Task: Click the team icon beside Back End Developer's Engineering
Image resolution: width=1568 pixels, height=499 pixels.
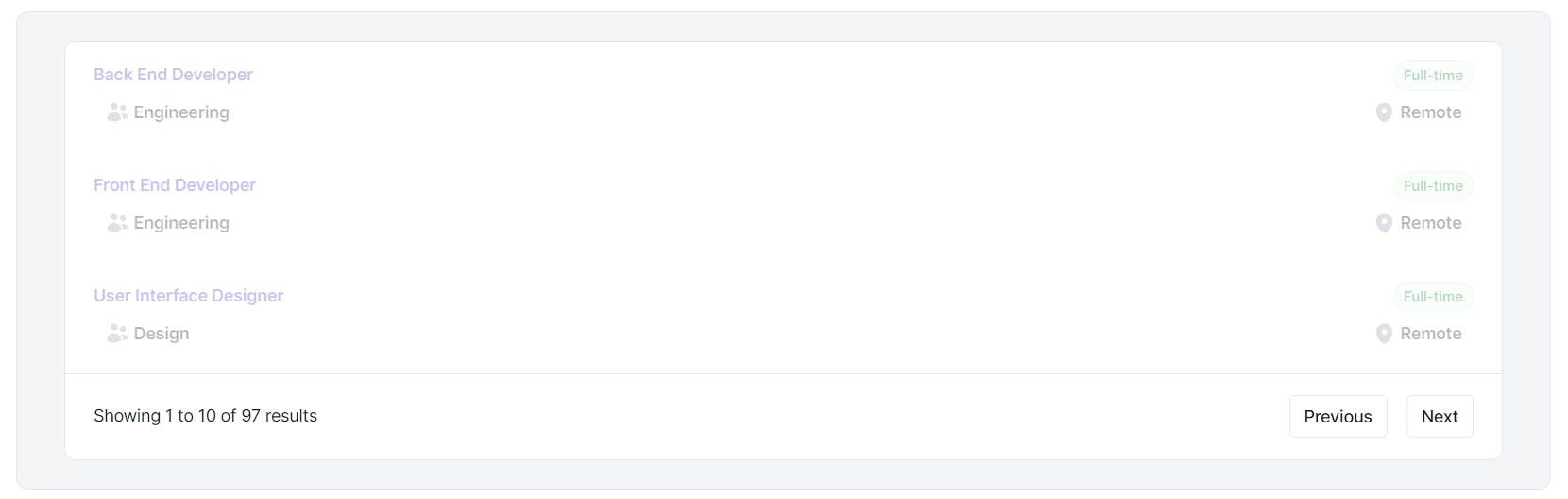Action: [117, 112]
